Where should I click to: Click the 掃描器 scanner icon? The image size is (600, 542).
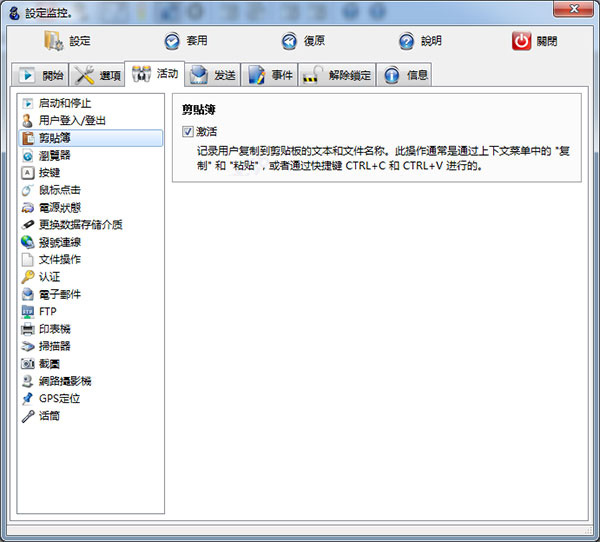[x=28, y=346]
